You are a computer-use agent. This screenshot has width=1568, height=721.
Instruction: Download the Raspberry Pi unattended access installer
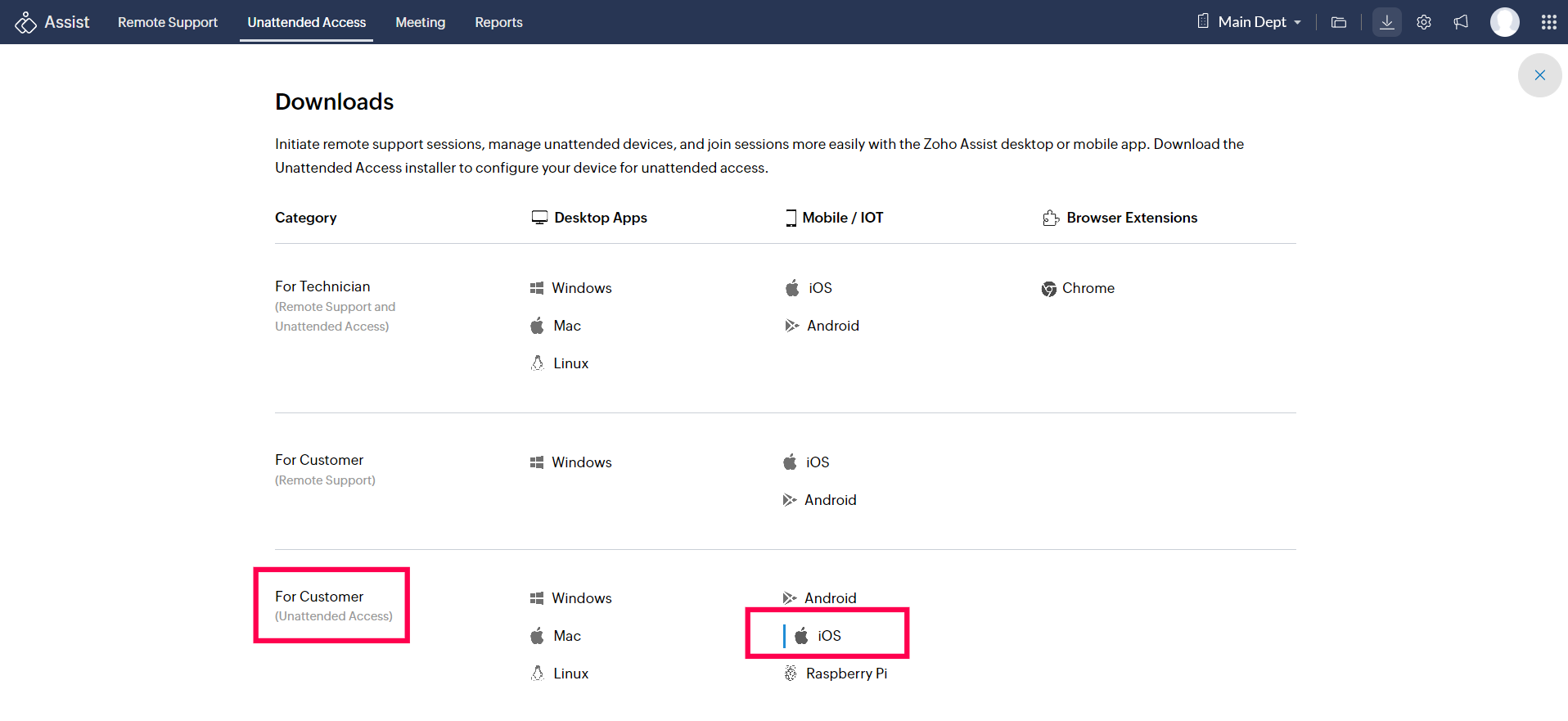click(x=845, y=674)
